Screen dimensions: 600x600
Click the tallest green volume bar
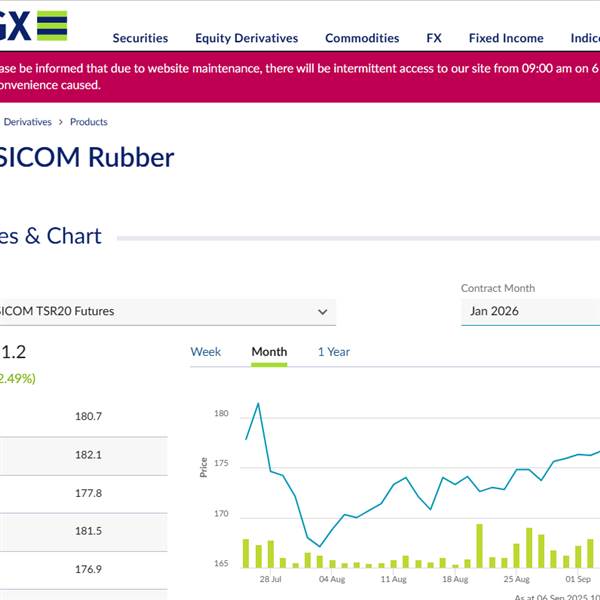point(479,546)
